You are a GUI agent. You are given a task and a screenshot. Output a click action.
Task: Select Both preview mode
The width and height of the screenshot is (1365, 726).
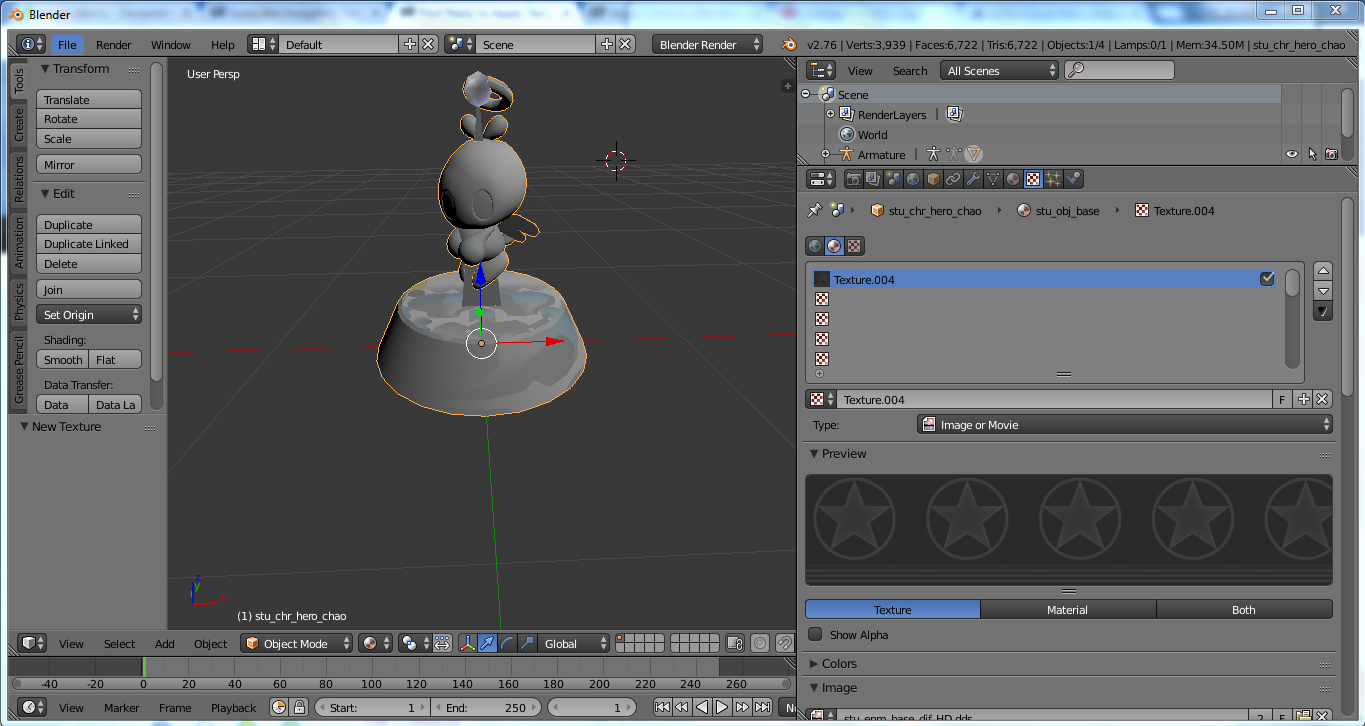pos(1244,609)
